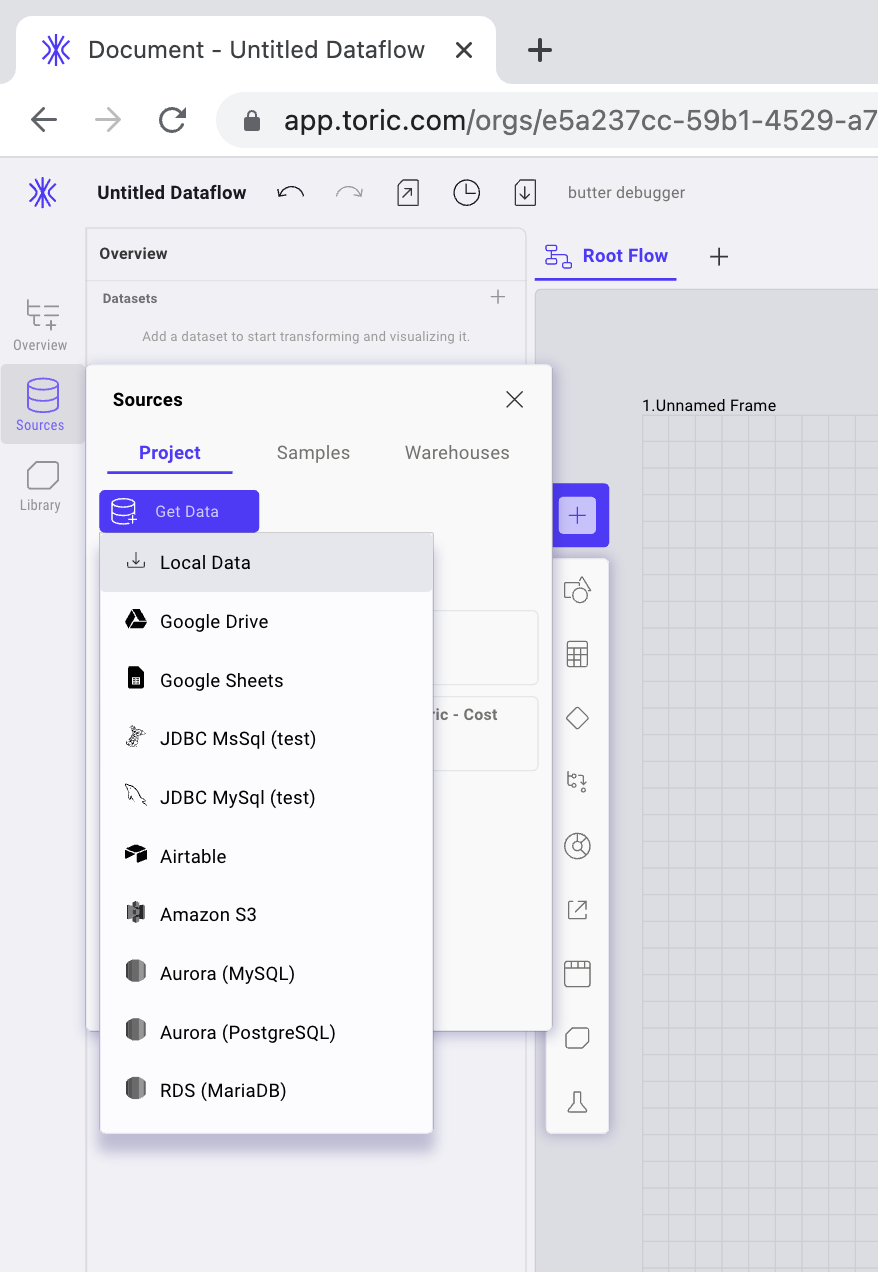
Task: Choose Amazon S3 connector
Action: (x=266, y=914)
